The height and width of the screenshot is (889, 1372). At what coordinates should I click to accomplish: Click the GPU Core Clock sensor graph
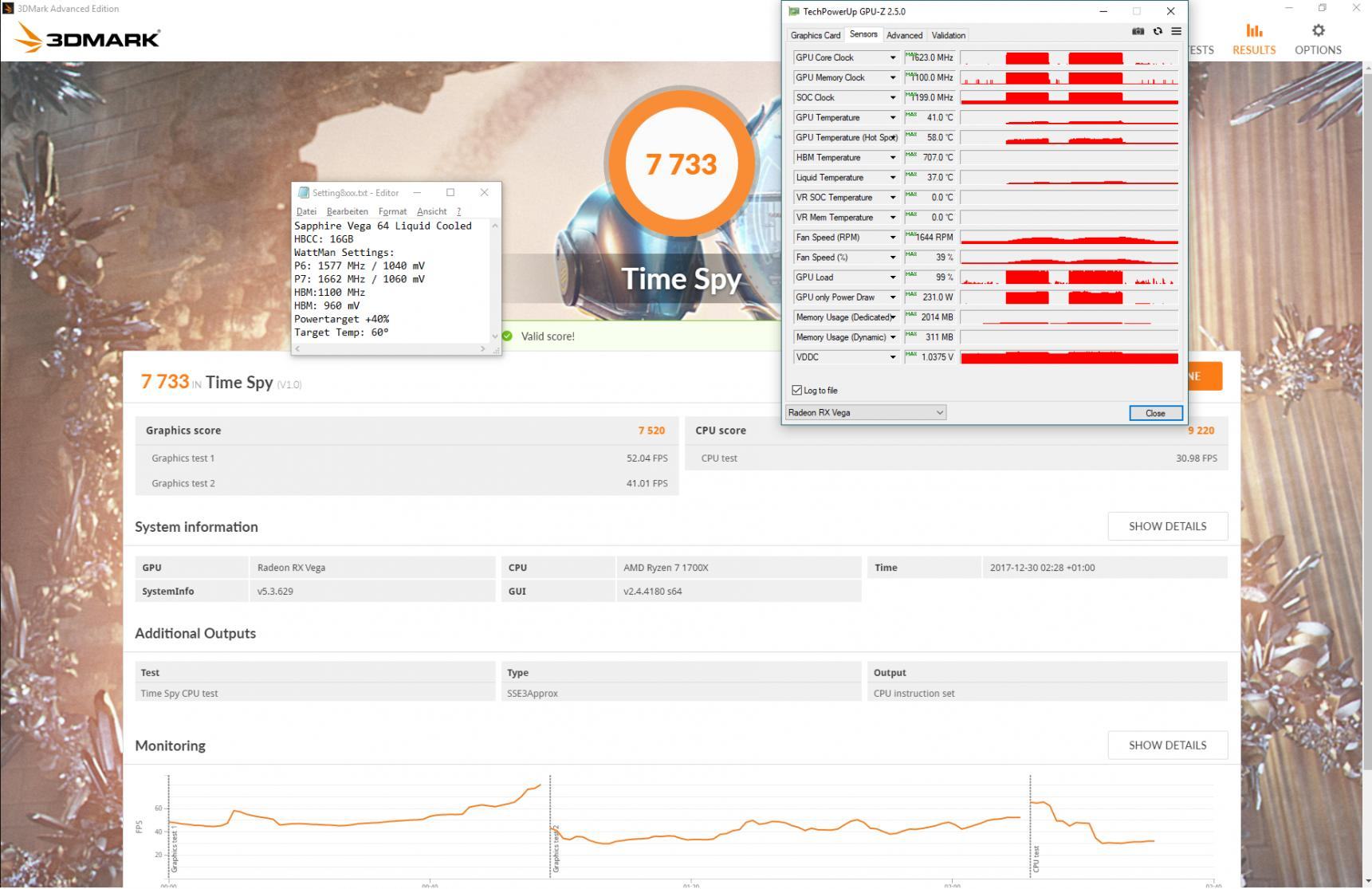1069,57
